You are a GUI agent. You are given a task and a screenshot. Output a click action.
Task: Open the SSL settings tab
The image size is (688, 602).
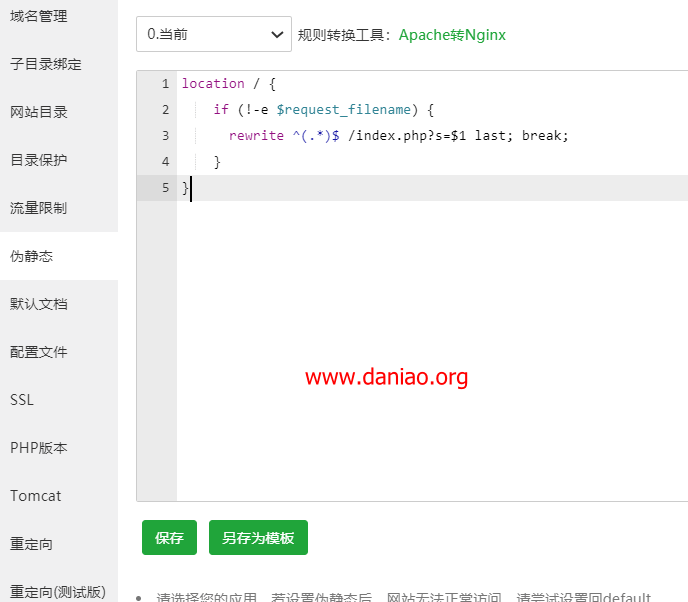[59, 400]
